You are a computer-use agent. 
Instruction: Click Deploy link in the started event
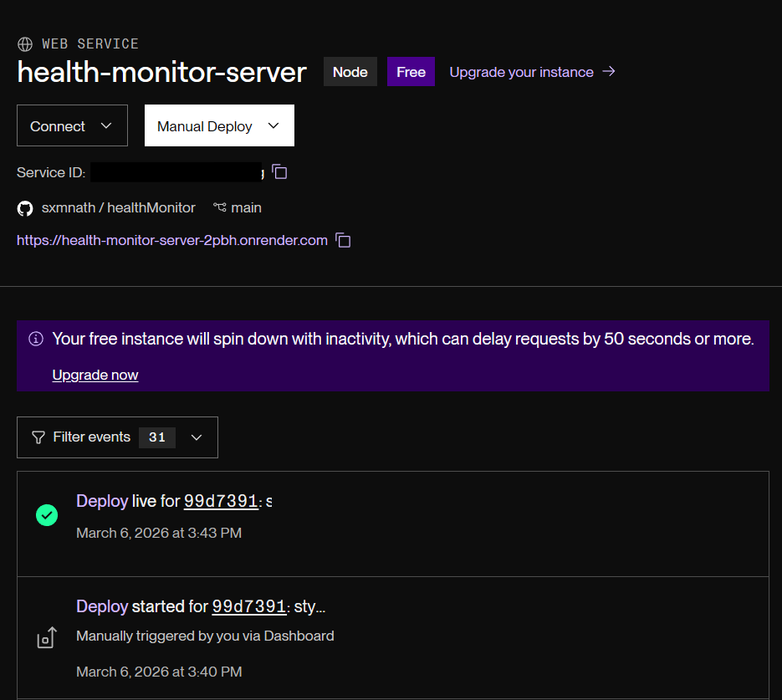tap(102, 606)
